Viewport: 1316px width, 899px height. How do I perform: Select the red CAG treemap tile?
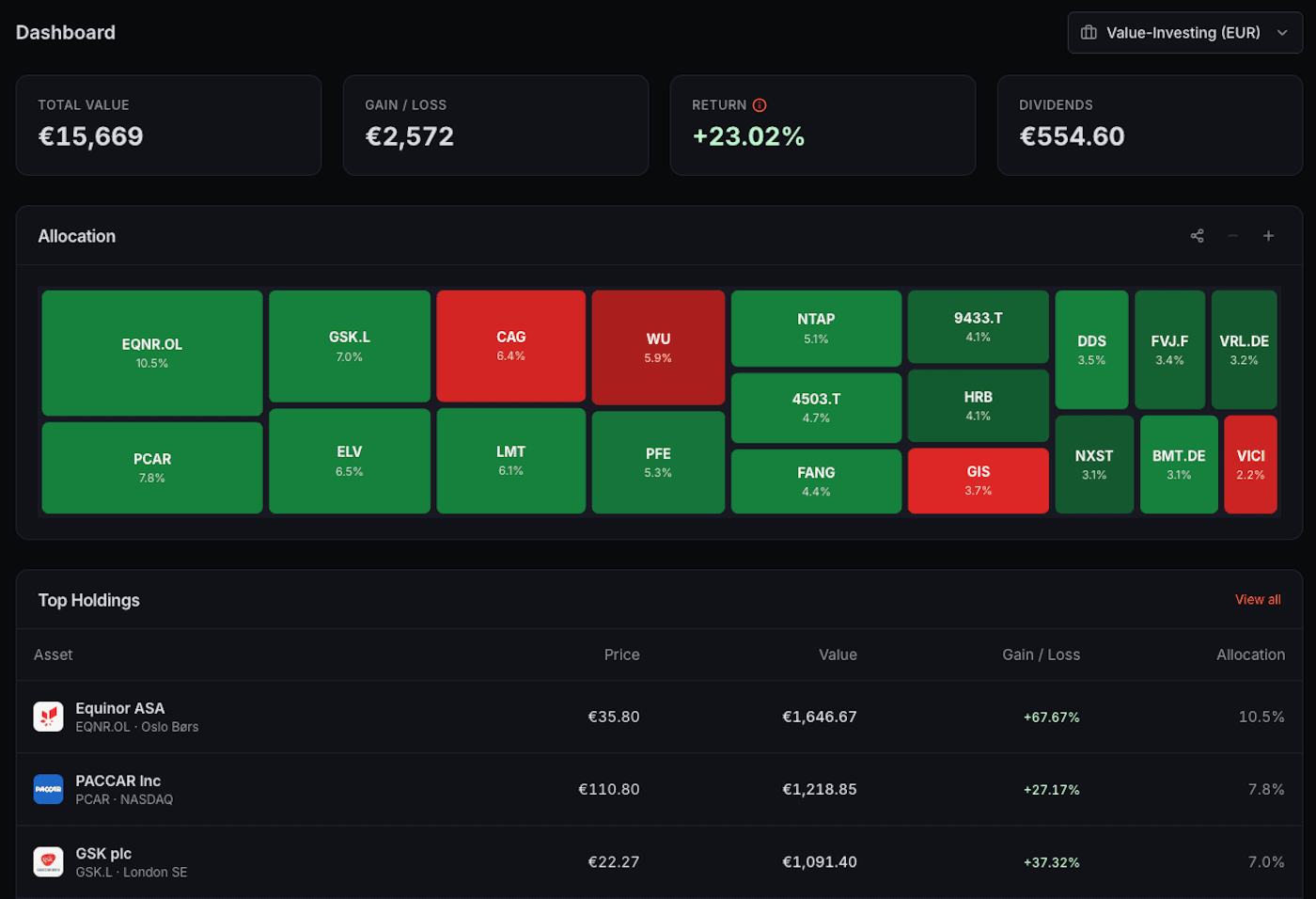(x=511, y=346)
